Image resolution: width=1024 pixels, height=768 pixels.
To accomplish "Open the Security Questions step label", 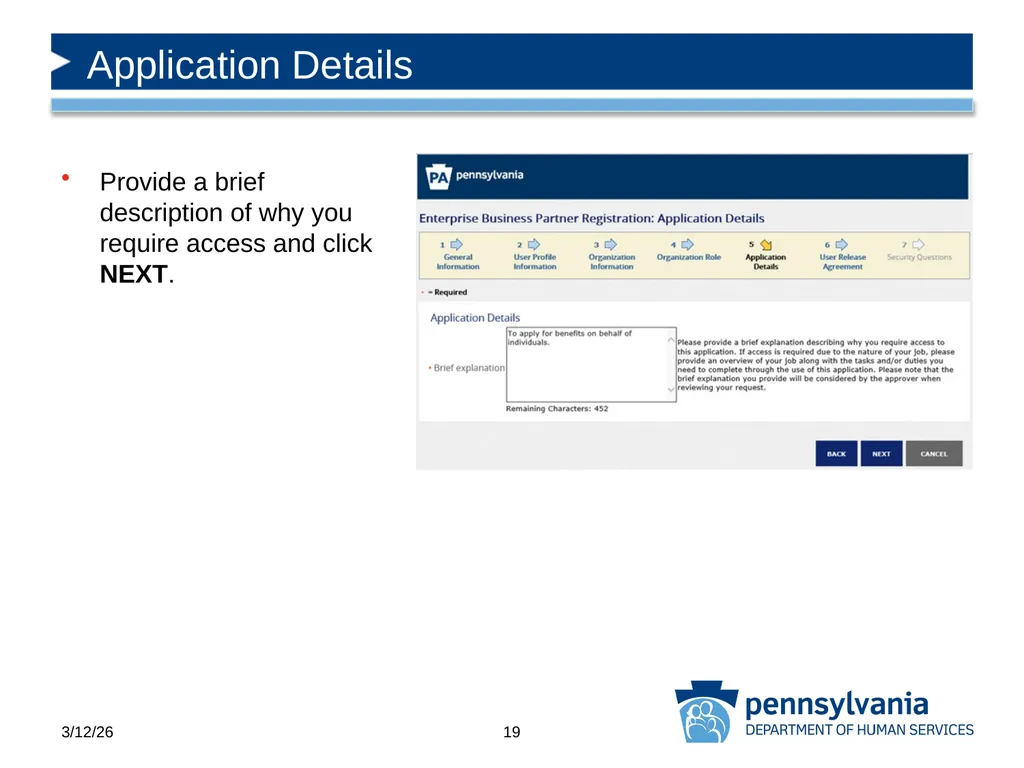I will click(920, 257).
